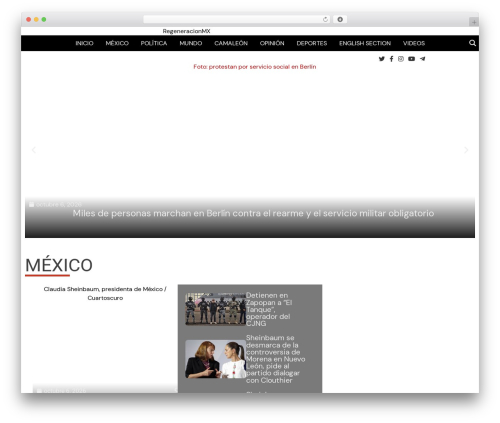500x423 pixels.
Task: Open Berlin protest photo caption link
Action: coord(255,67)
